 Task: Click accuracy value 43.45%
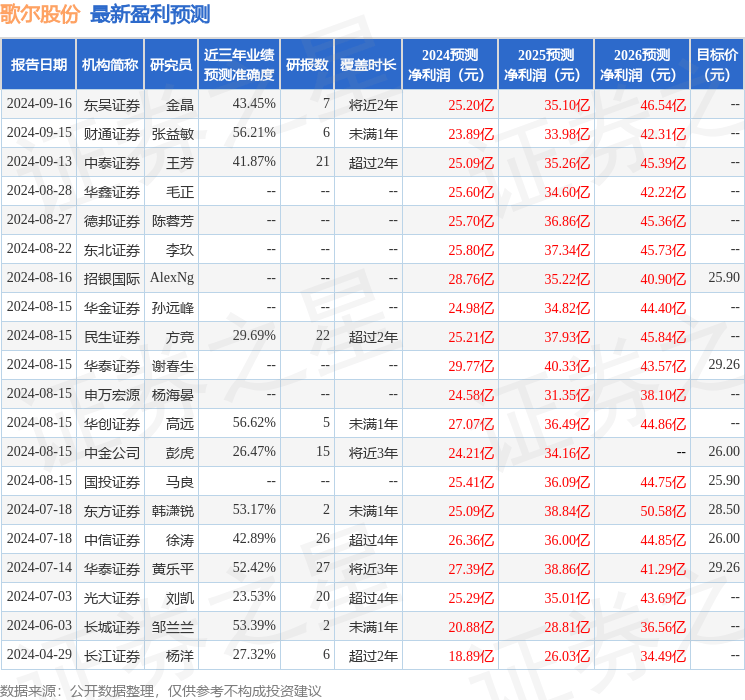(x=254, y=104)
